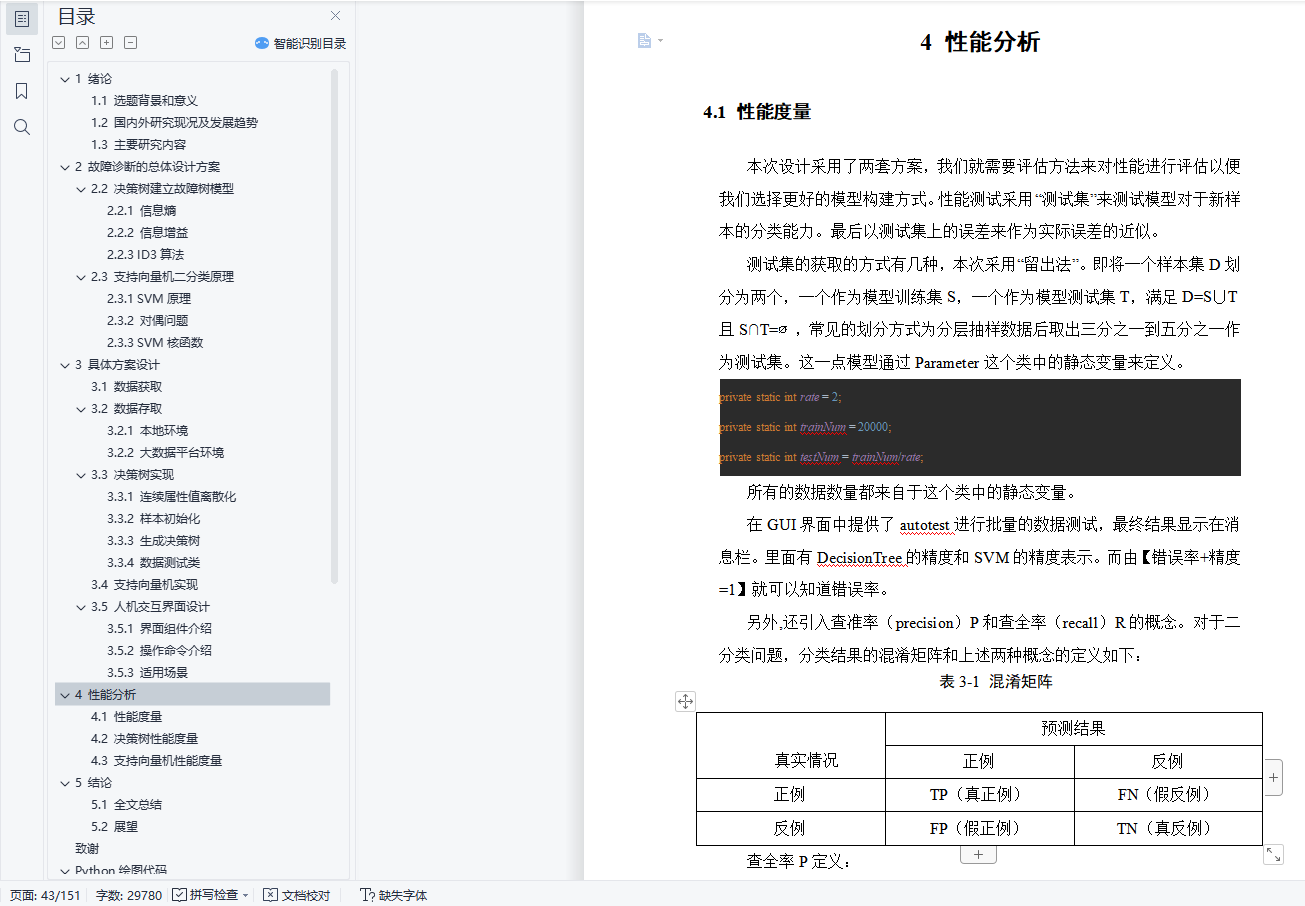The image size is (1305, 906).
Task: Jump to 3.4 支持向量机实现
Action: [144, 585]
